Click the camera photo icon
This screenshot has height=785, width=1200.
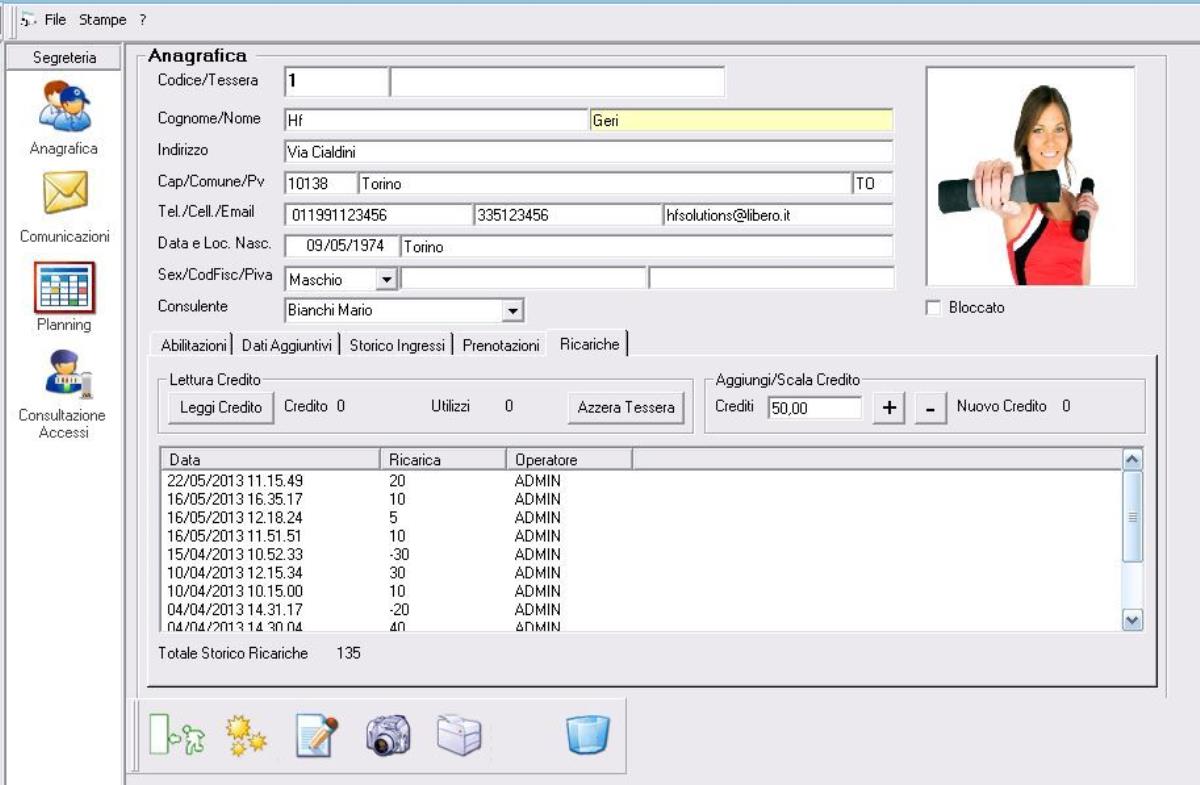tap(387, 736)
